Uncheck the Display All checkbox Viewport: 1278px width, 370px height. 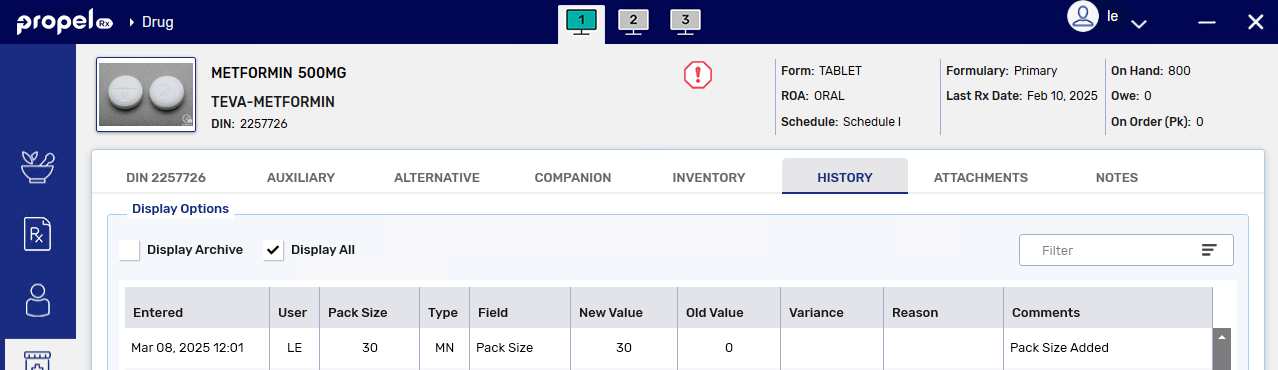click(273, 250)
